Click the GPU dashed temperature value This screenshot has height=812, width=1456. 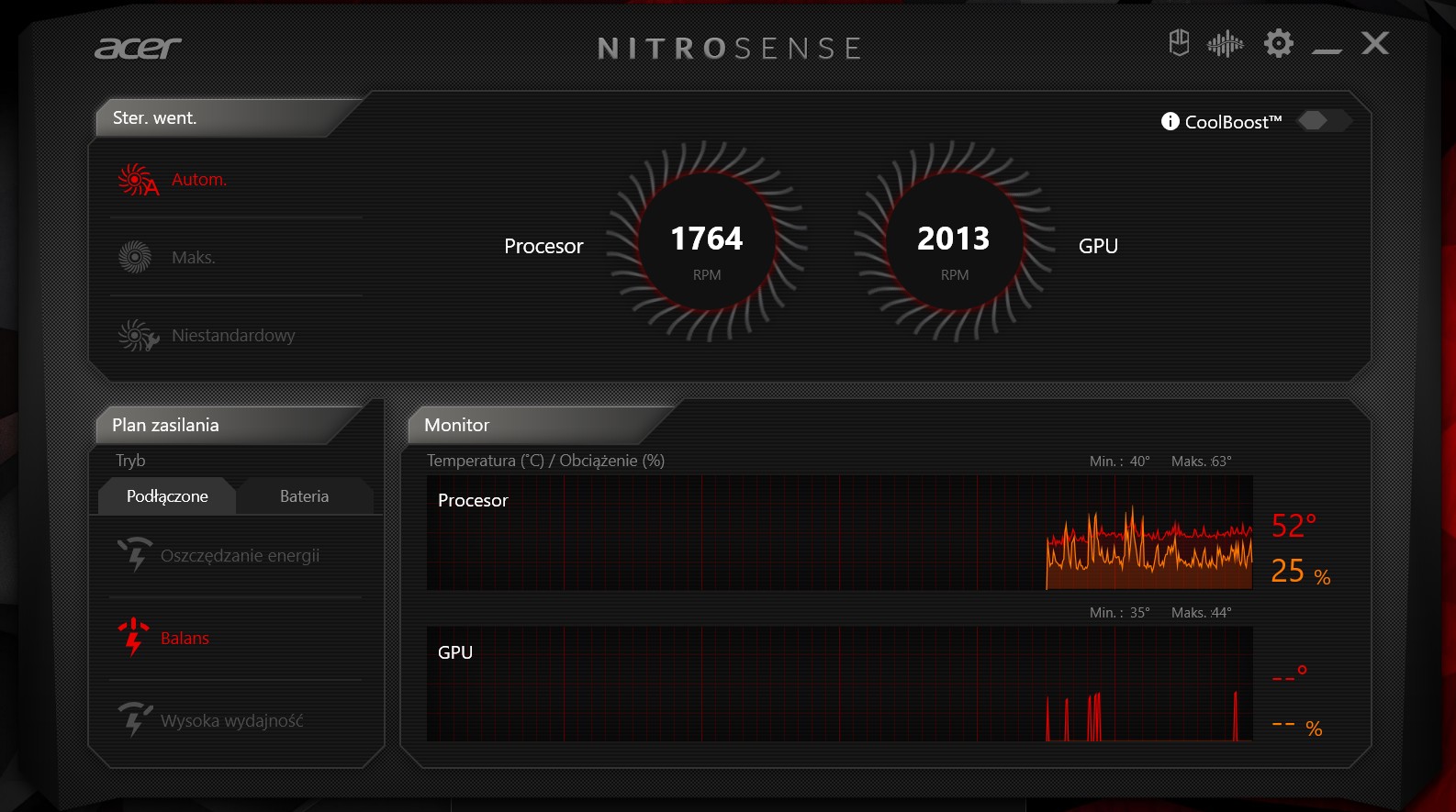coord(1290,675)
